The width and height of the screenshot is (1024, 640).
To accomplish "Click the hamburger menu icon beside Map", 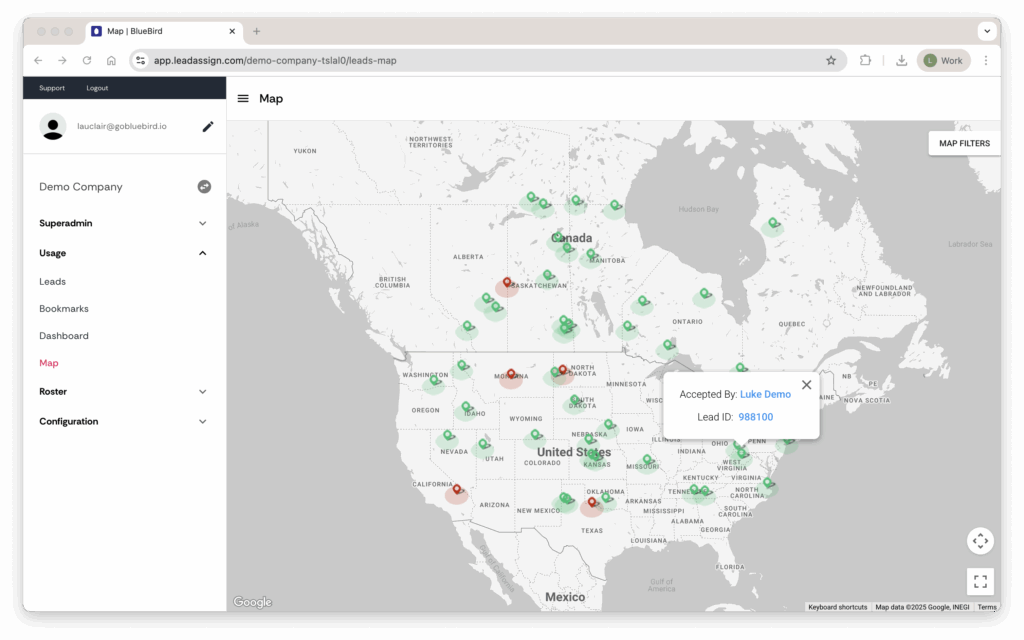I will (x=243, y=99).
